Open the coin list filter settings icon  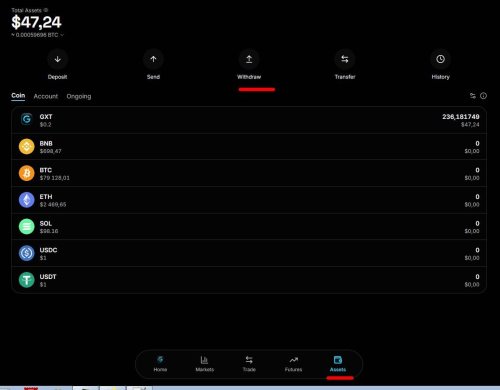tap(473, 96)
